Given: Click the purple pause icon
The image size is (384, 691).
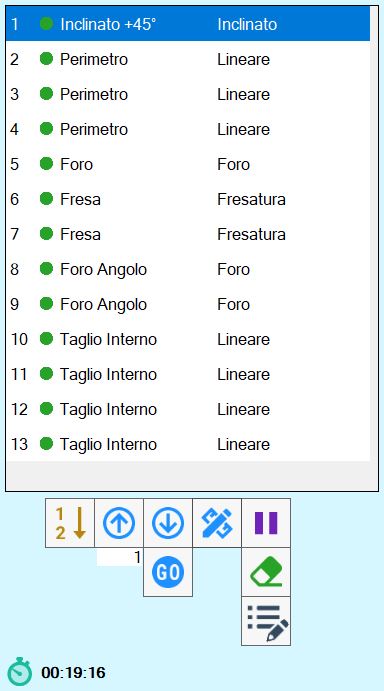Looking at the screenshot, I should click(x=266, y=523).
